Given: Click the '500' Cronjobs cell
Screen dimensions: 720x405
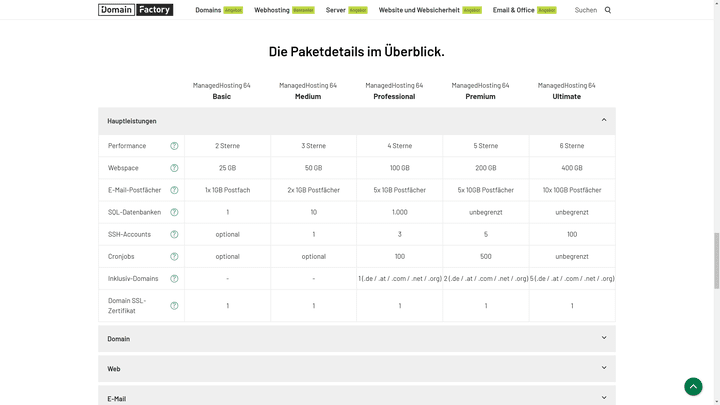Looking at the screenshot, I should (x=486, y=257).
